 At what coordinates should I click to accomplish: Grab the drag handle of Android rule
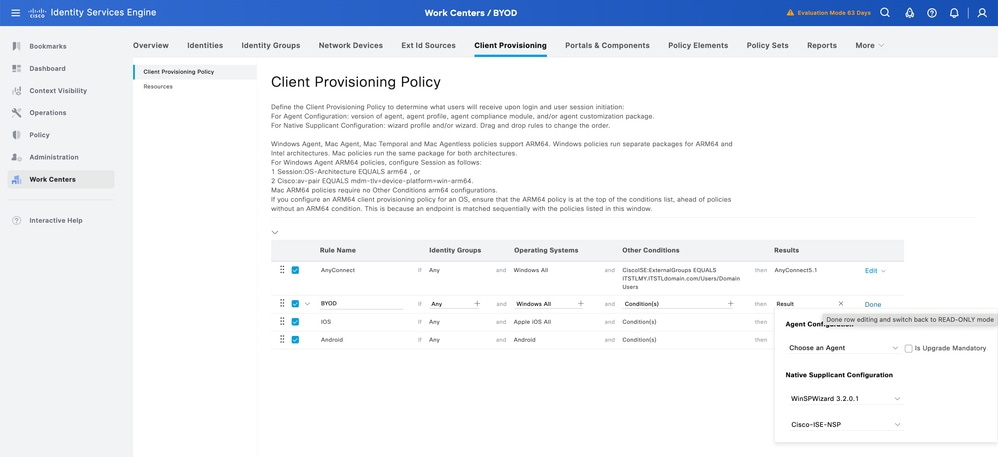coord(282,339)
